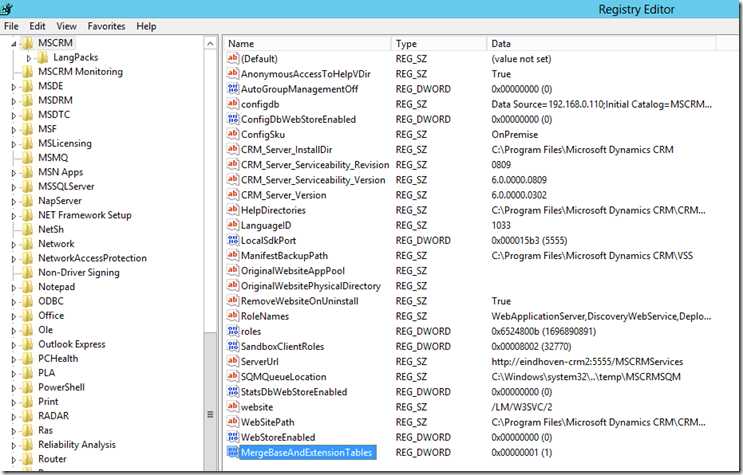Select the PCHealth registry key

pyautogui.click(x=58, y=358)
